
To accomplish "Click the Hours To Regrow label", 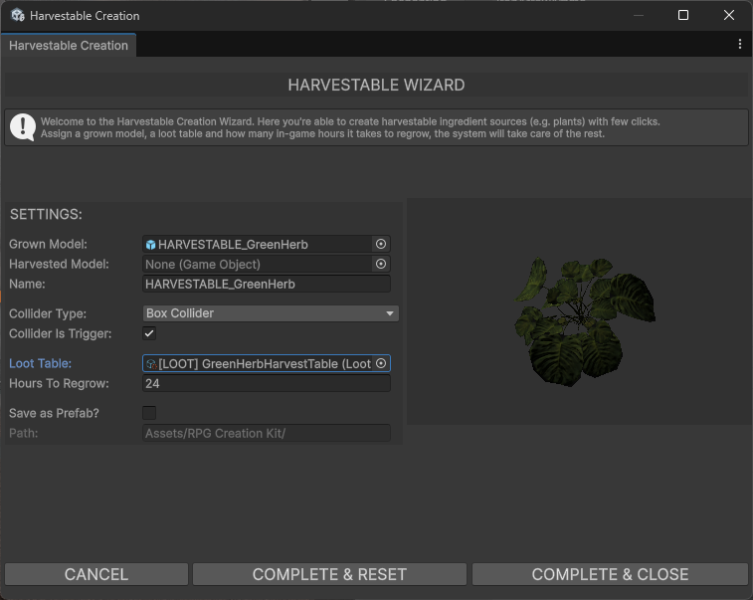I will 59,383.
